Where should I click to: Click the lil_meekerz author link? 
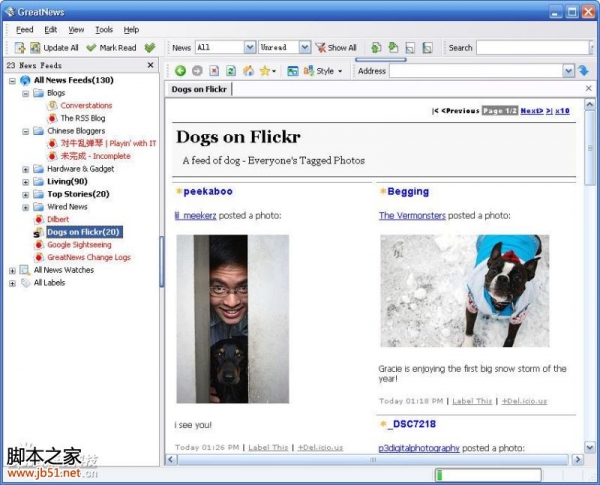pos(195,216)
